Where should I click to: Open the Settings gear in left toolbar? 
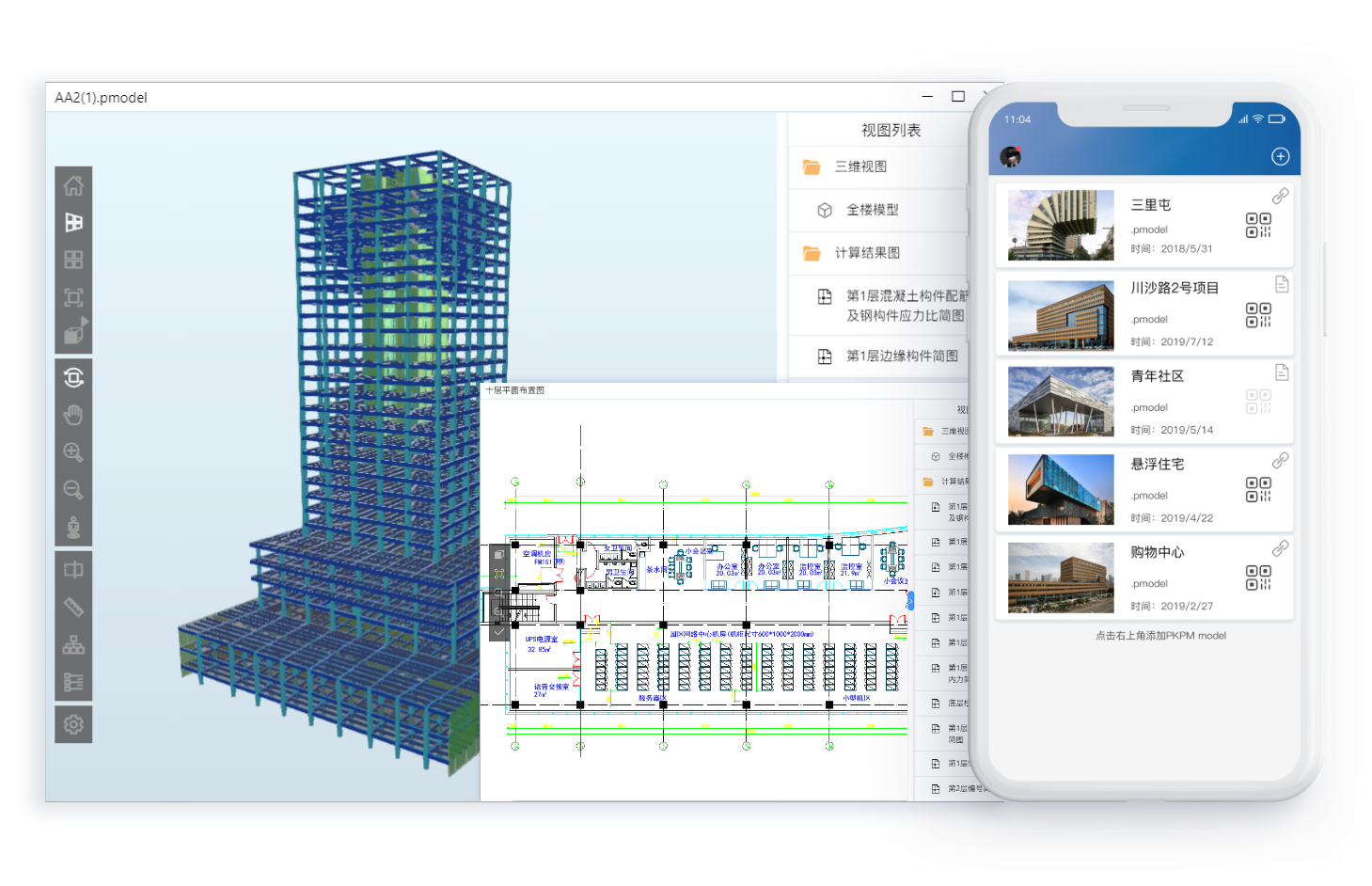[73, 724]
